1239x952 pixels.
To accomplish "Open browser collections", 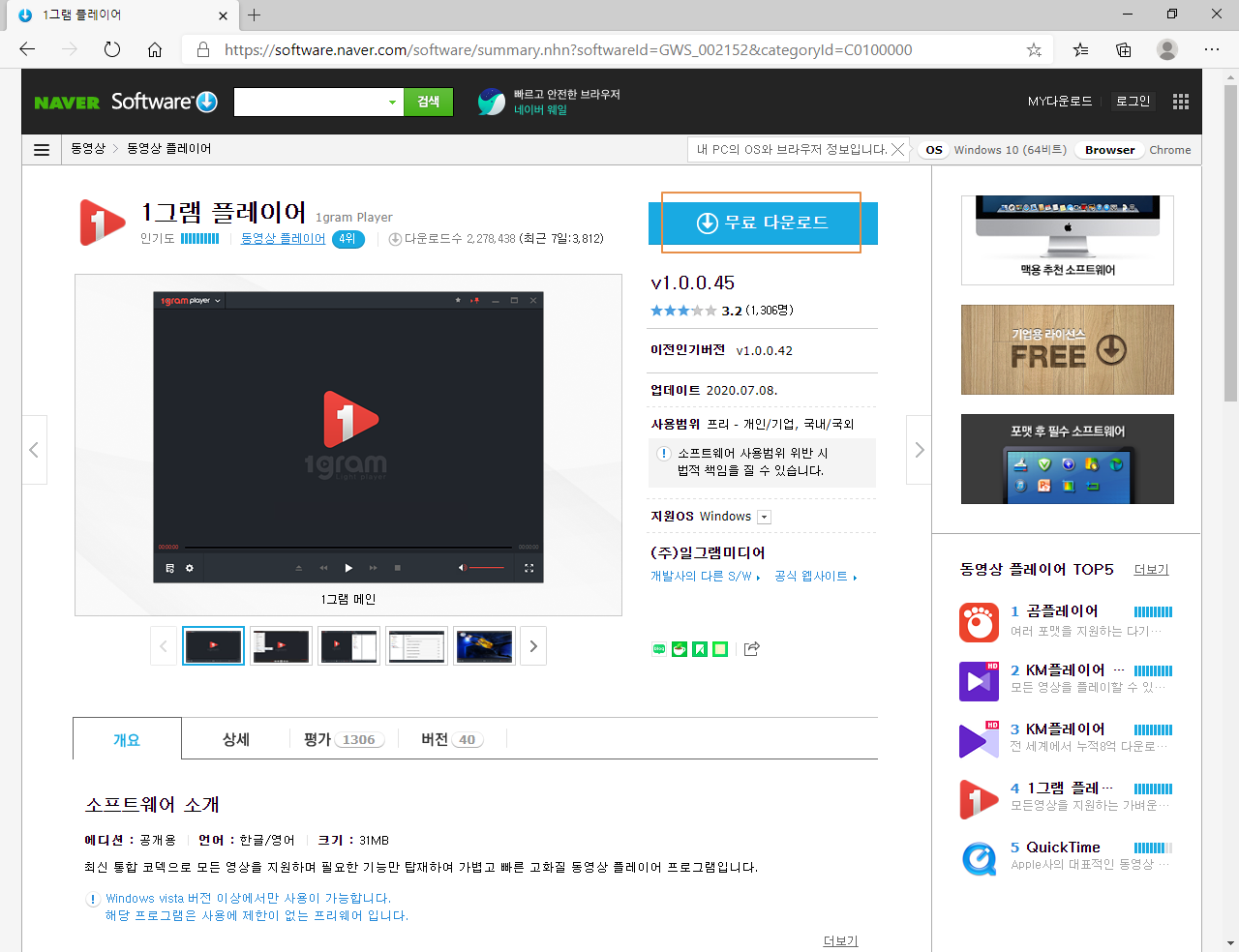I will (1123, 49).
